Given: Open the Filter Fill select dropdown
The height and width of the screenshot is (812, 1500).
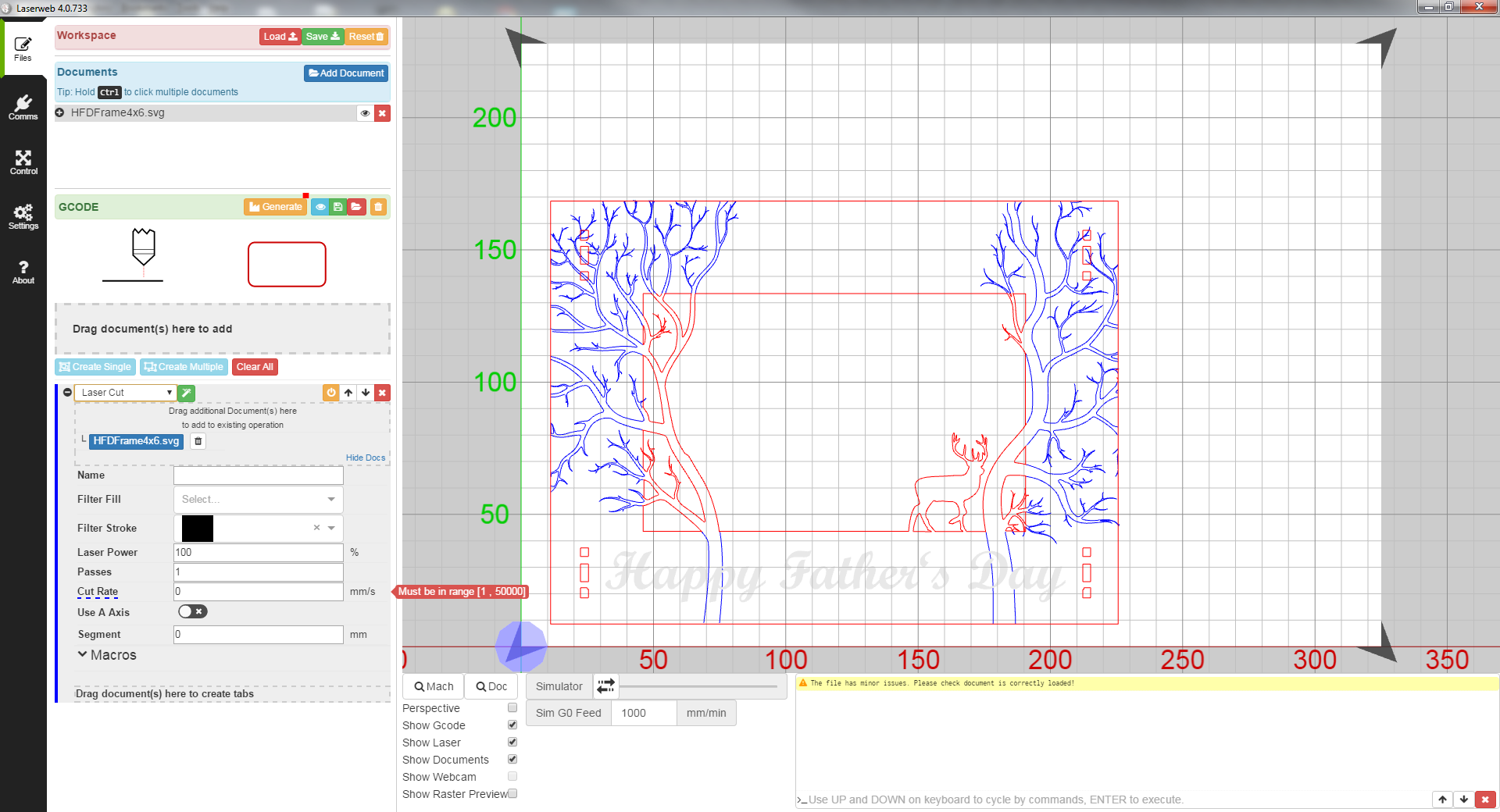Looking at the screenshot, I should coord(258,500).
